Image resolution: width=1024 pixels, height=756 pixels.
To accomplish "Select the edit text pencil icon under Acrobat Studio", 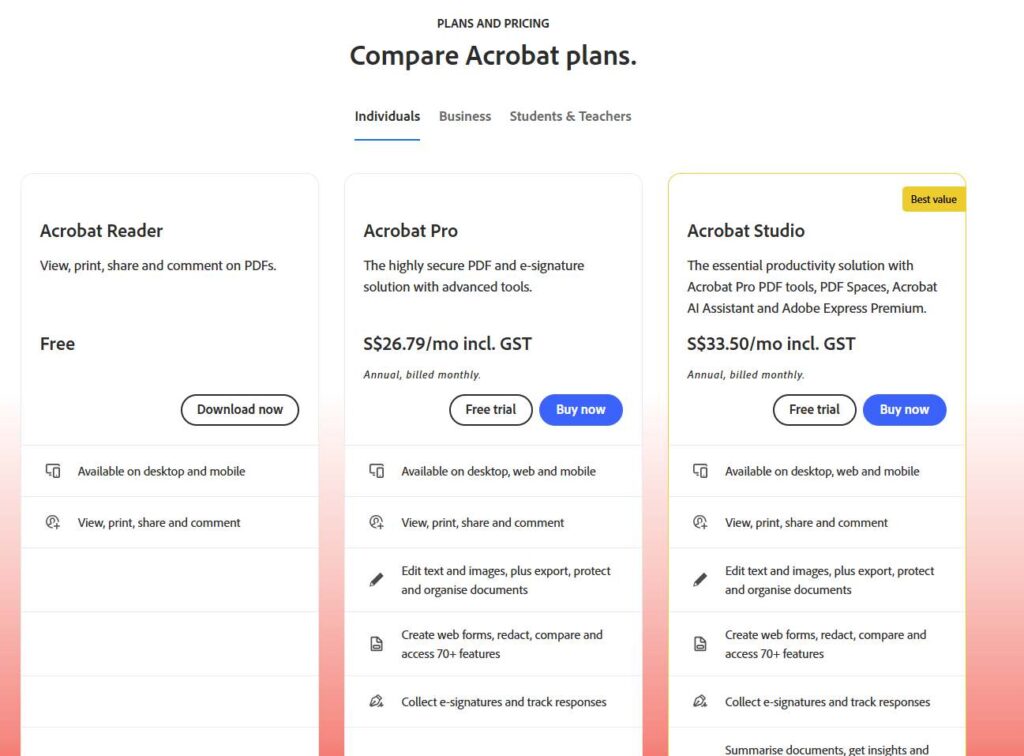I will 700,578.
